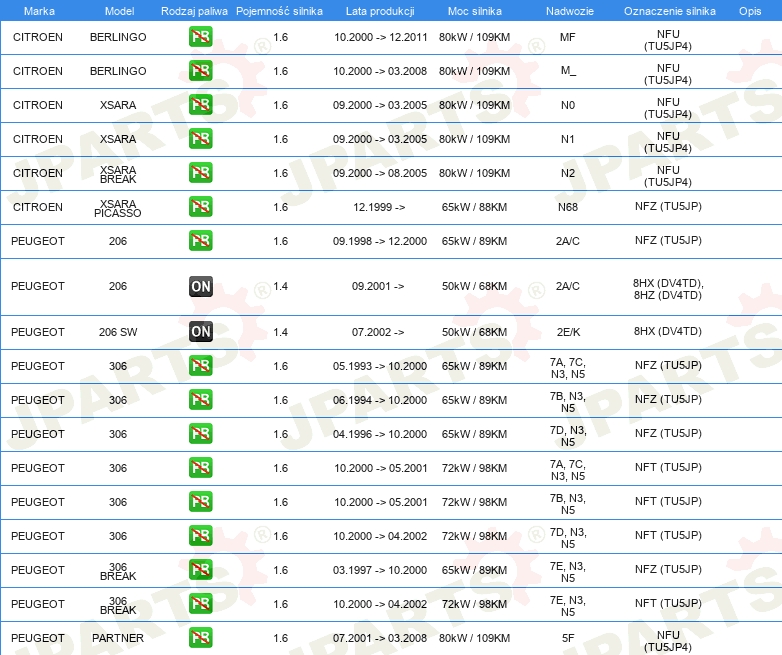
Task: Click petrol icon in 206 09.1998 row
Action: click(200, 240)
